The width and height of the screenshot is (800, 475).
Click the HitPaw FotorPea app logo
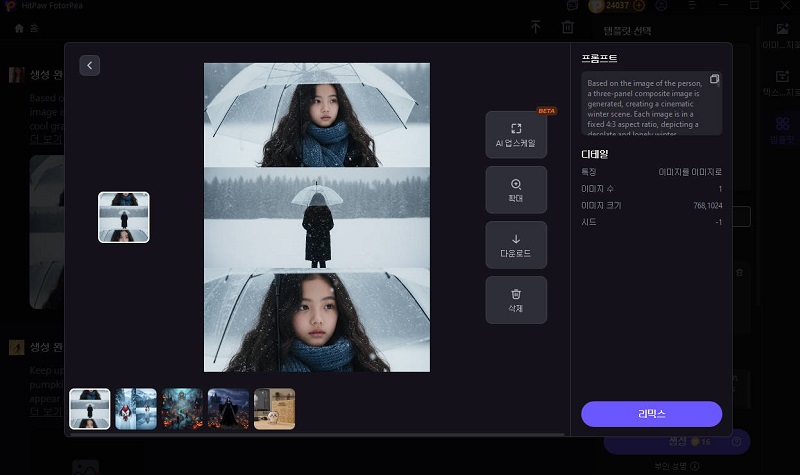click(10, 6)
